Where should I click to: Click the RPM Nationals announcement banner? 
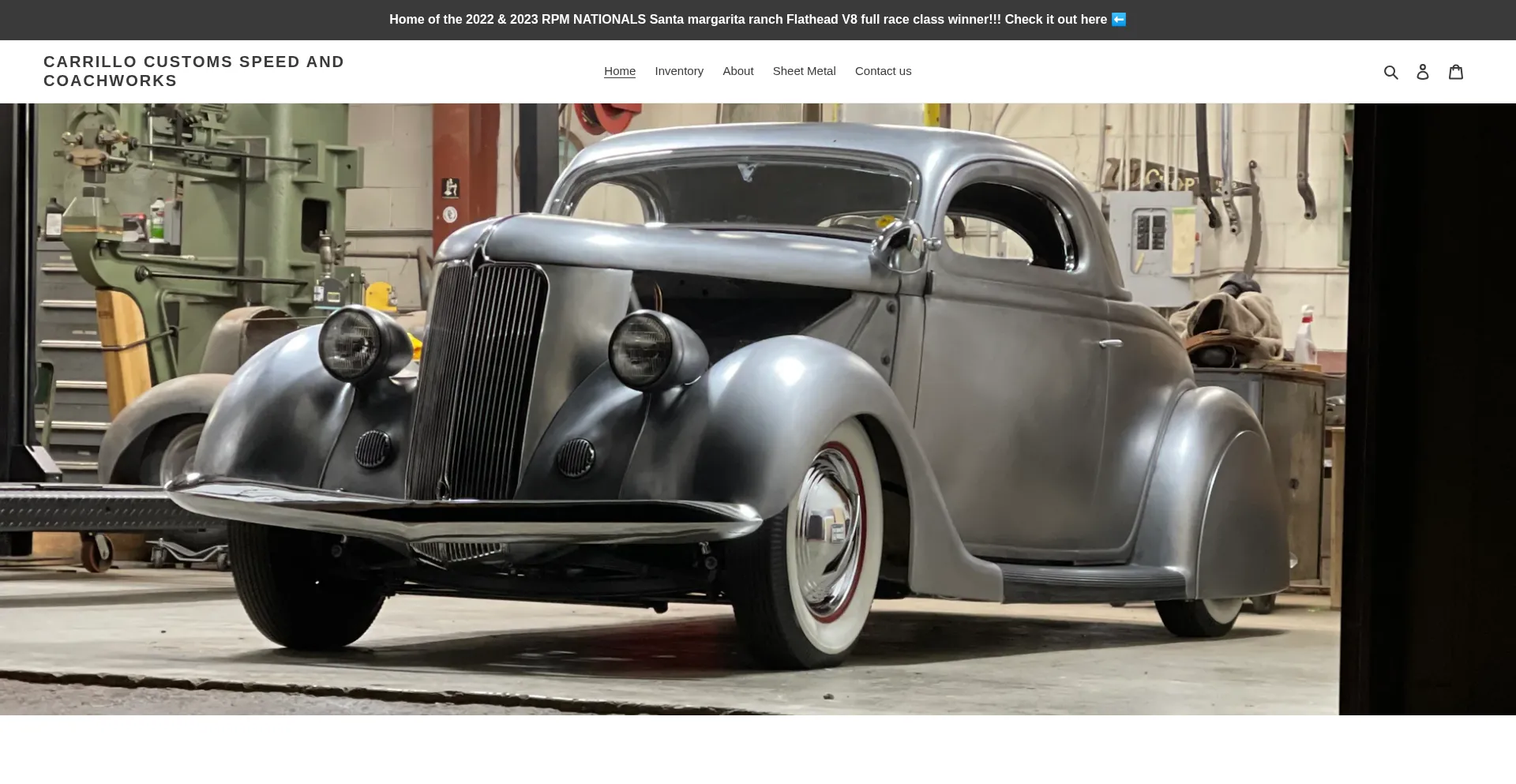758,20
